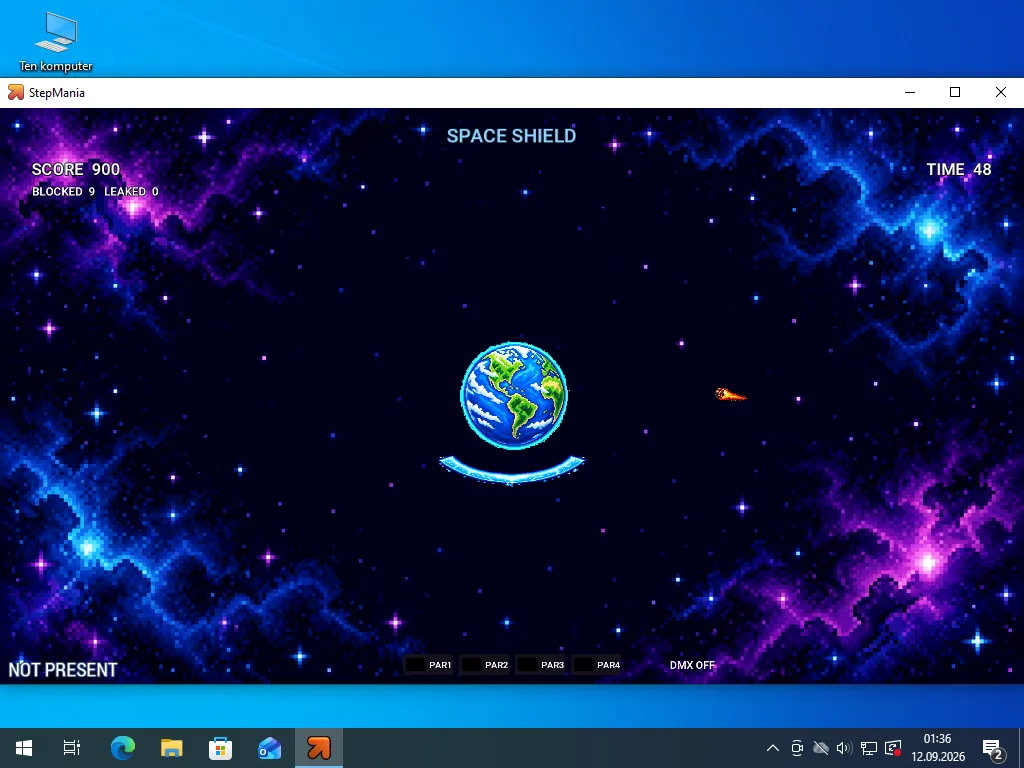1024x768 pixels.
Task: Select the Ten komputer desktop icon
Action: tap(56, 42)
